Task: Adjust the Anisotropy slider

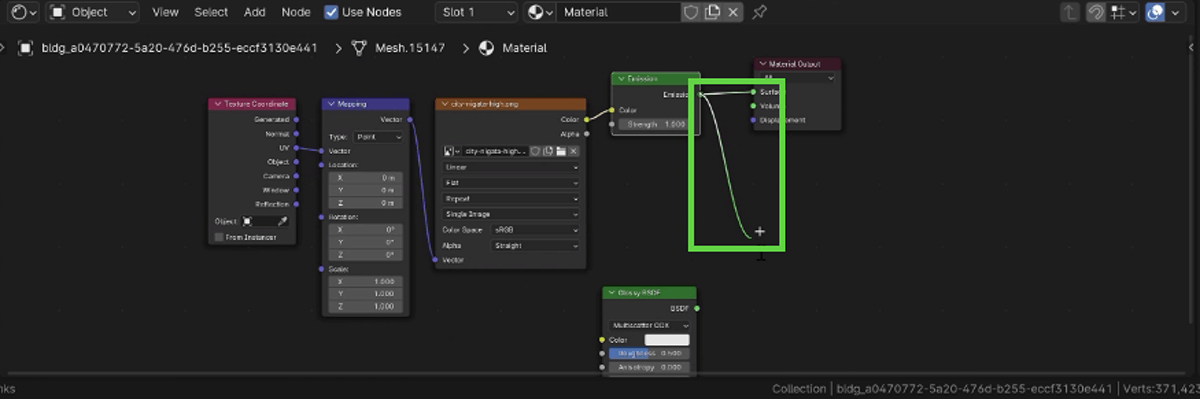Action: point(649,367)
